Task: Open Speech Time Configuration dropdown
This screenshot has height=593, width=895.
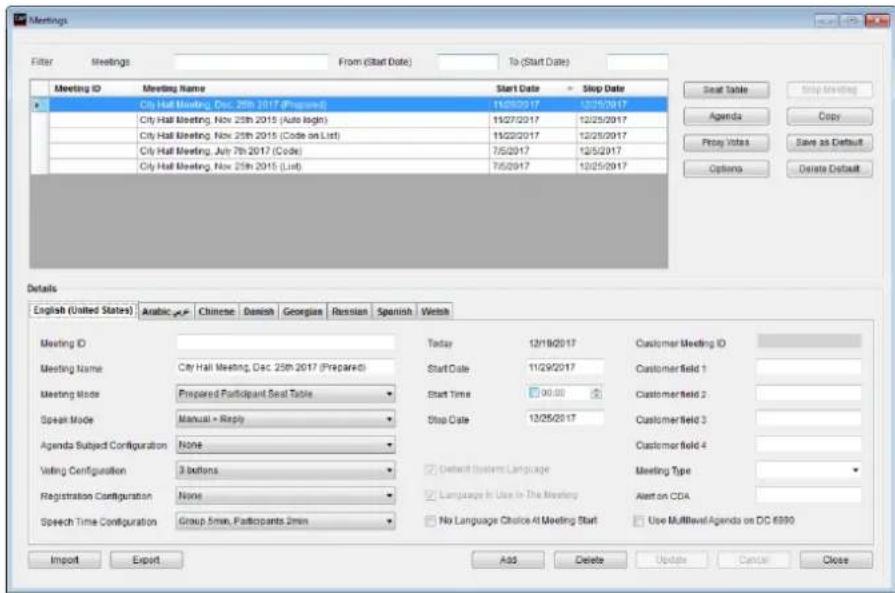Action: click(x=285, y=521)
